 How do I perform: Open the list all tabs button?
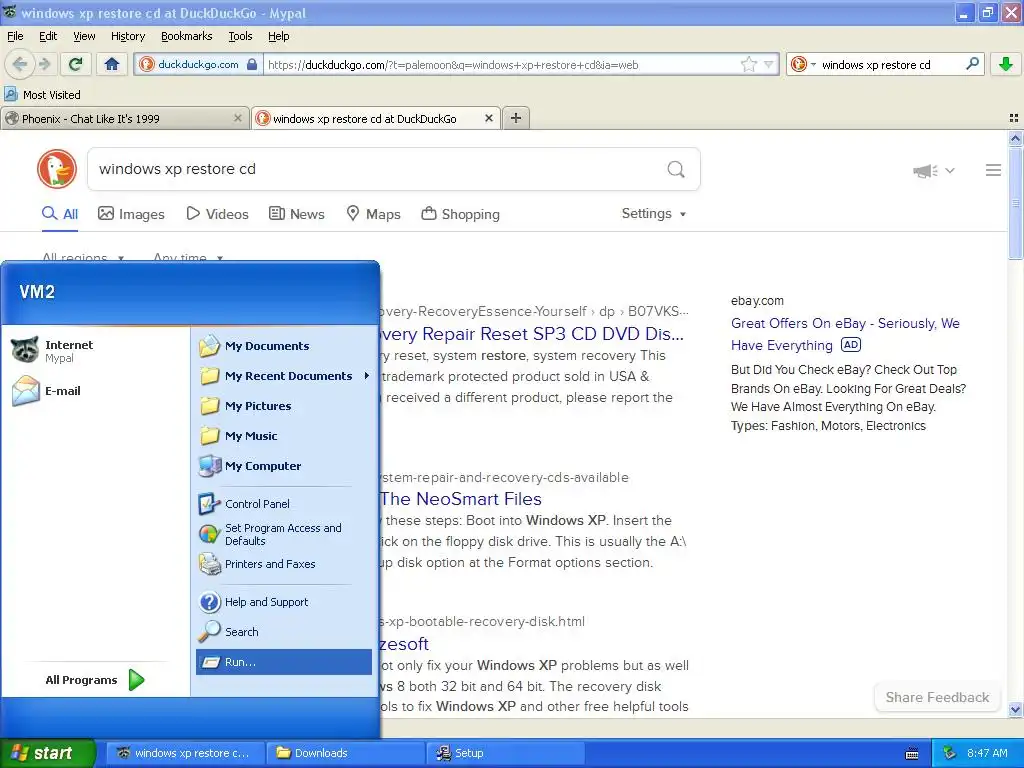[1014, 118]
